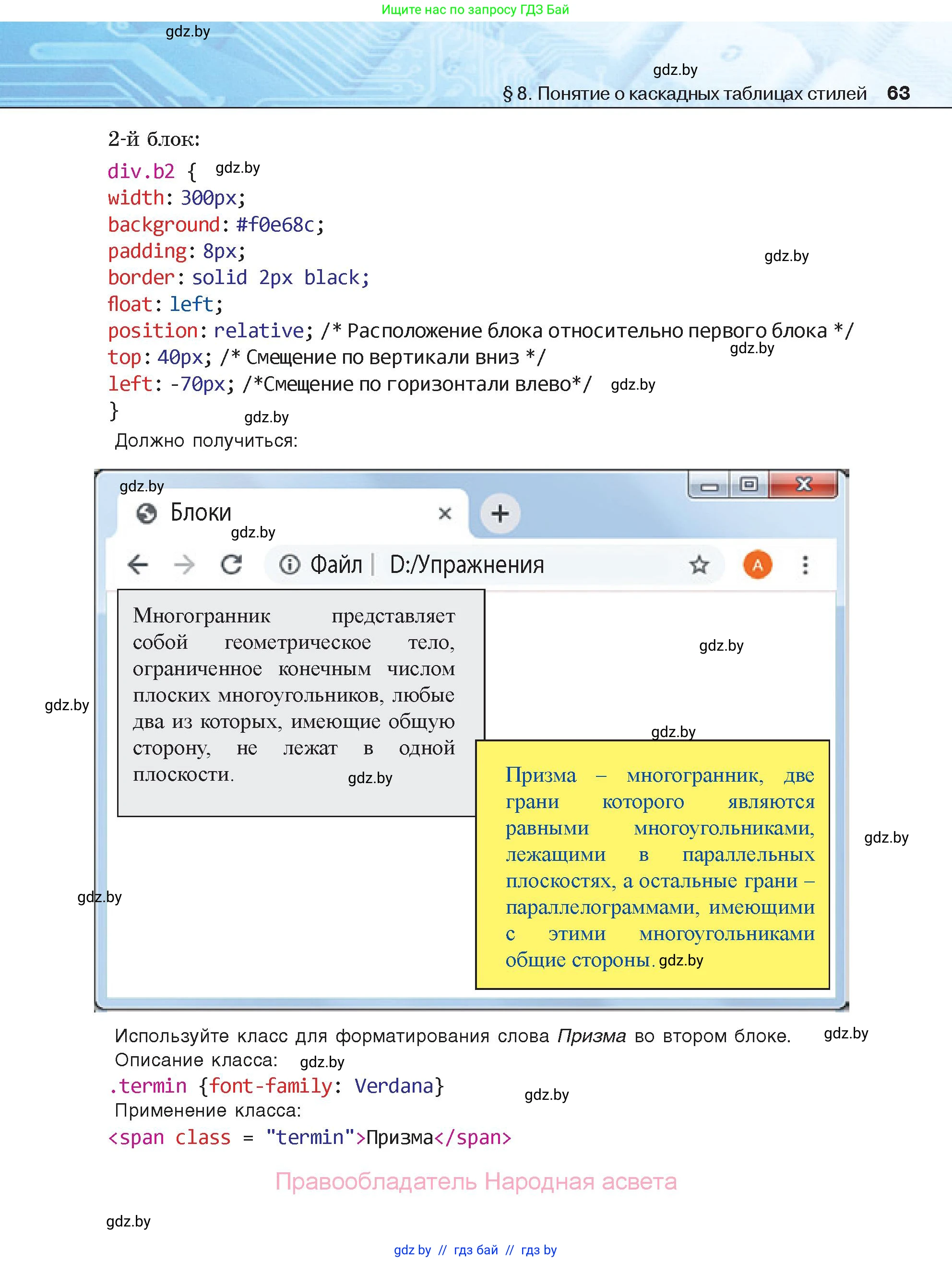Screen dimensions: 952x1262
Task: Click the site info icon before Файл
Action: (289, 565)
